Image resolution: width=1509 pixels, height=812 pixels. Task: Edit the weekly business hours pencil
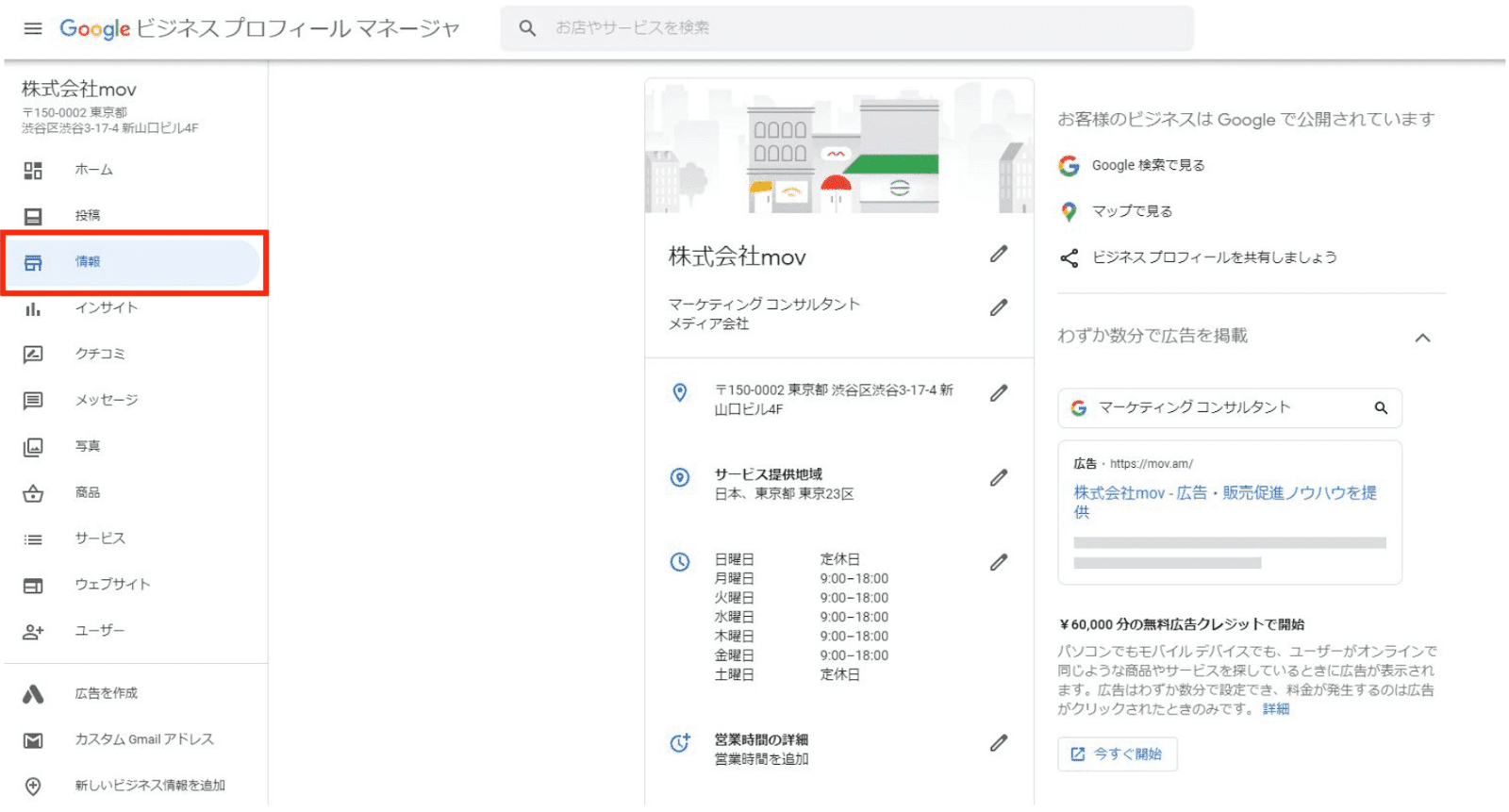click(999, 562)
